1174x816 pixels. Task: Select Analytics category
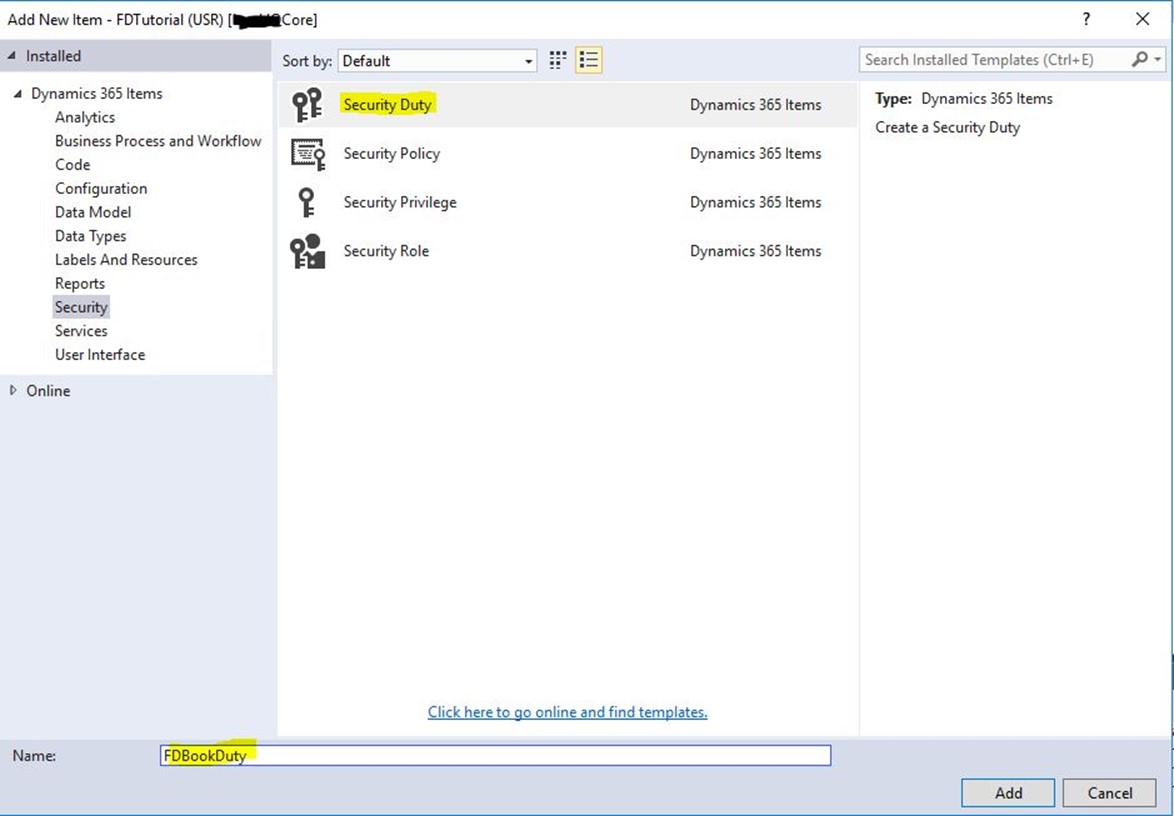click(85, 118)
